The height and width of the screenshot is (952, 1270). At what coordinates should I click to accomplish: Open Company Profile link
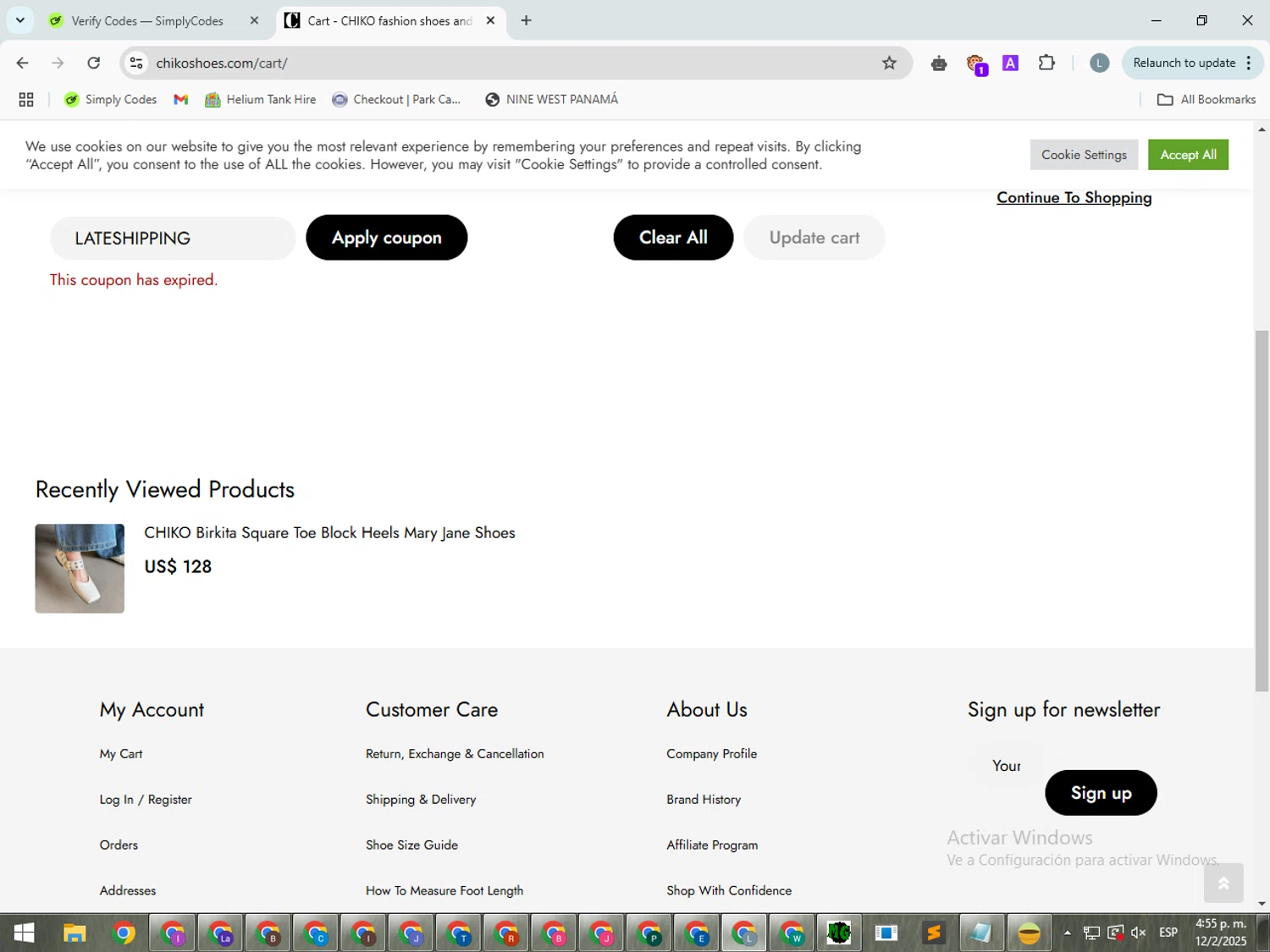click(711, 754)
